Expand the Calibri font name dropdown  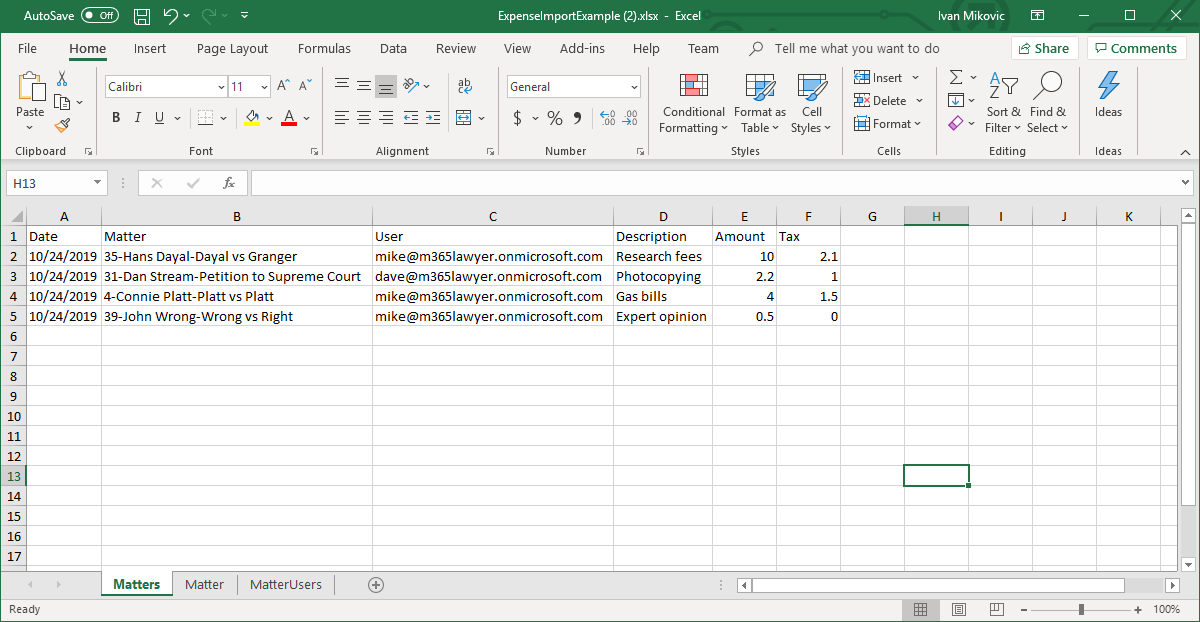220,87
